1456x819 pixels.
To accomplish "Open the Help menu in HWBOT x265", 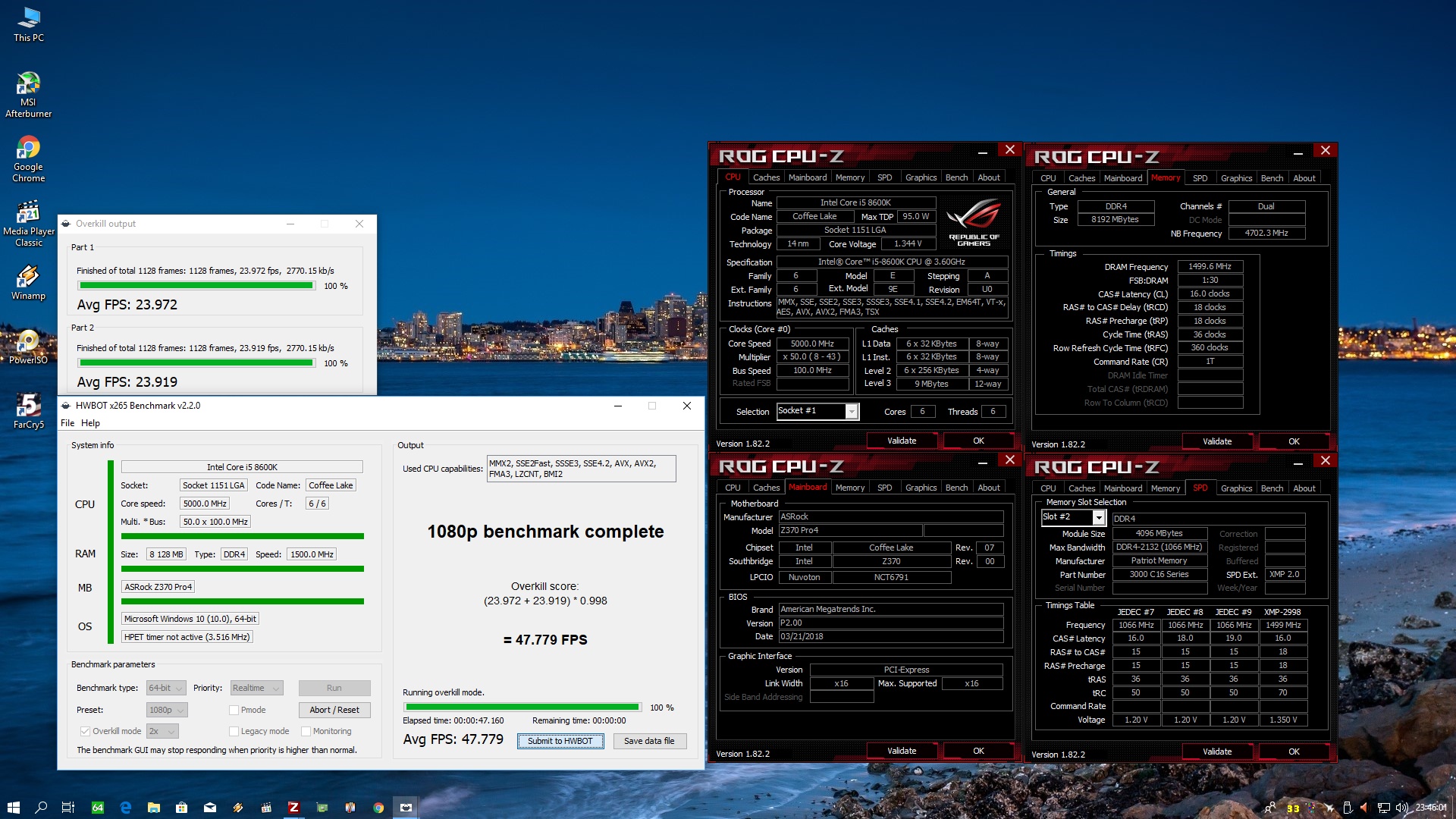I will [x=90, y=423].
